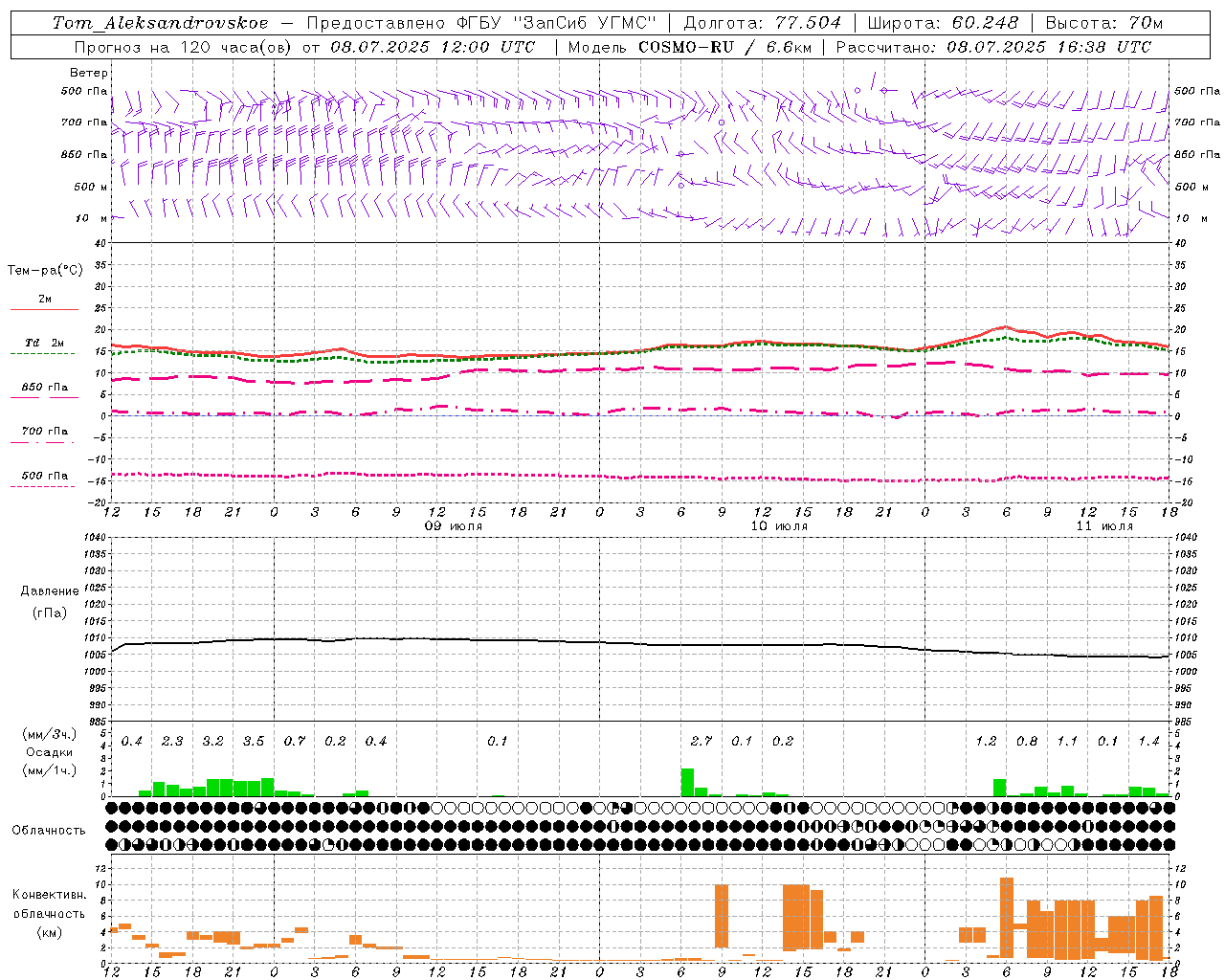Click the '(мм/3ч.)' precipitation unit label

(49, 735)
